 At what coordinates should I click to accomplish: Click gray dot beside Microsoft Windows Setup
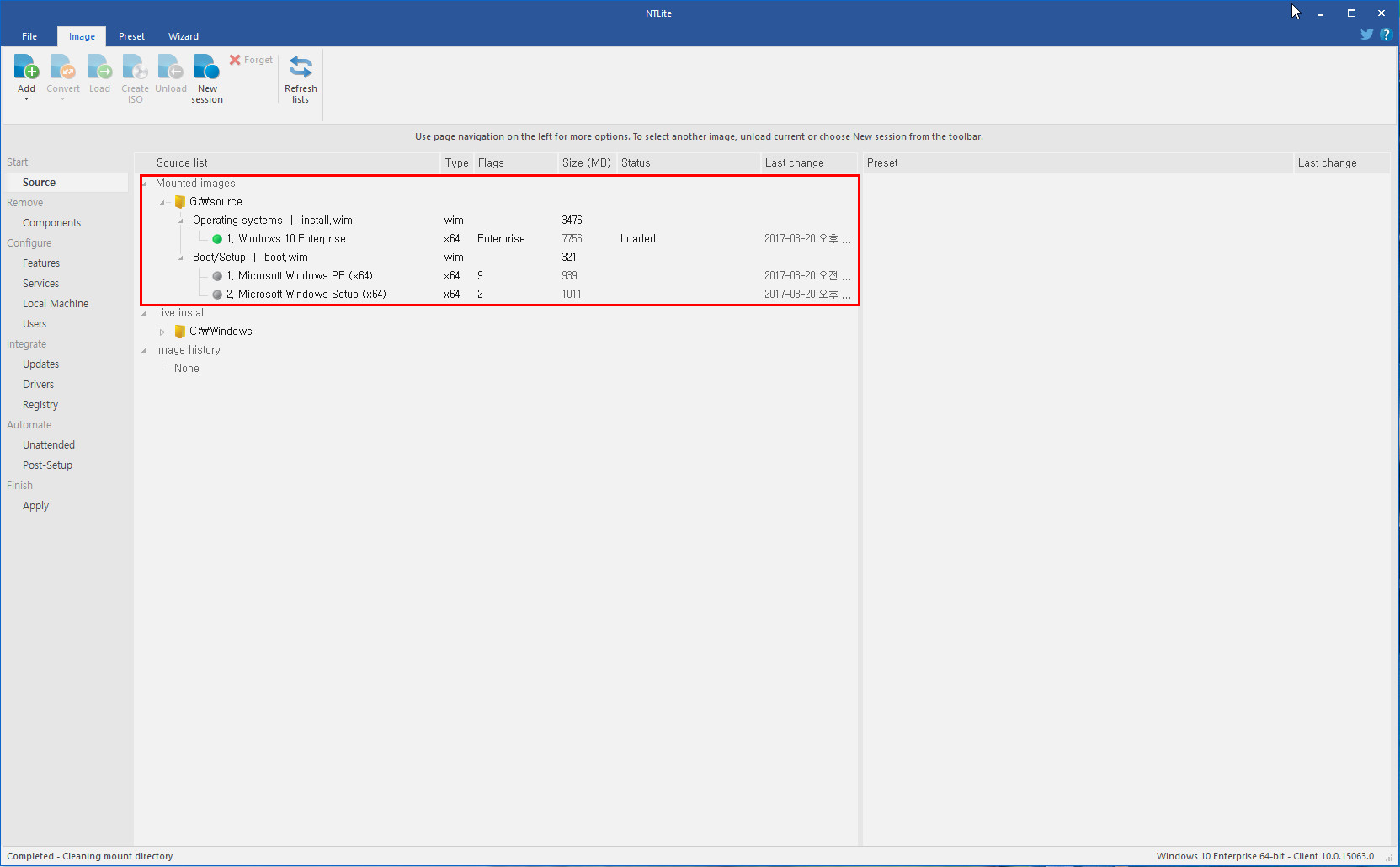click(x=217, y=295)
